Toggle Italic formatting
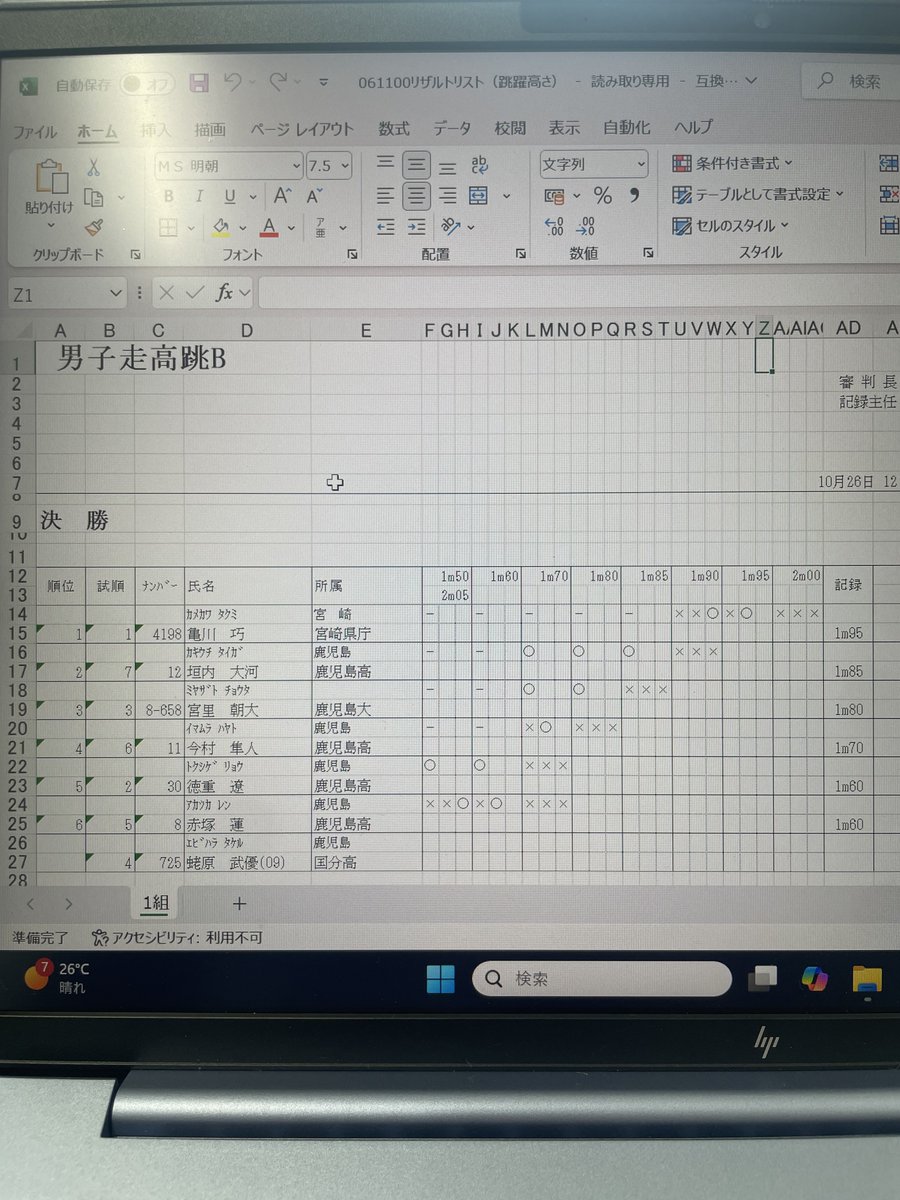Screen dimensions: 900x1200 (x=199, y=196)
